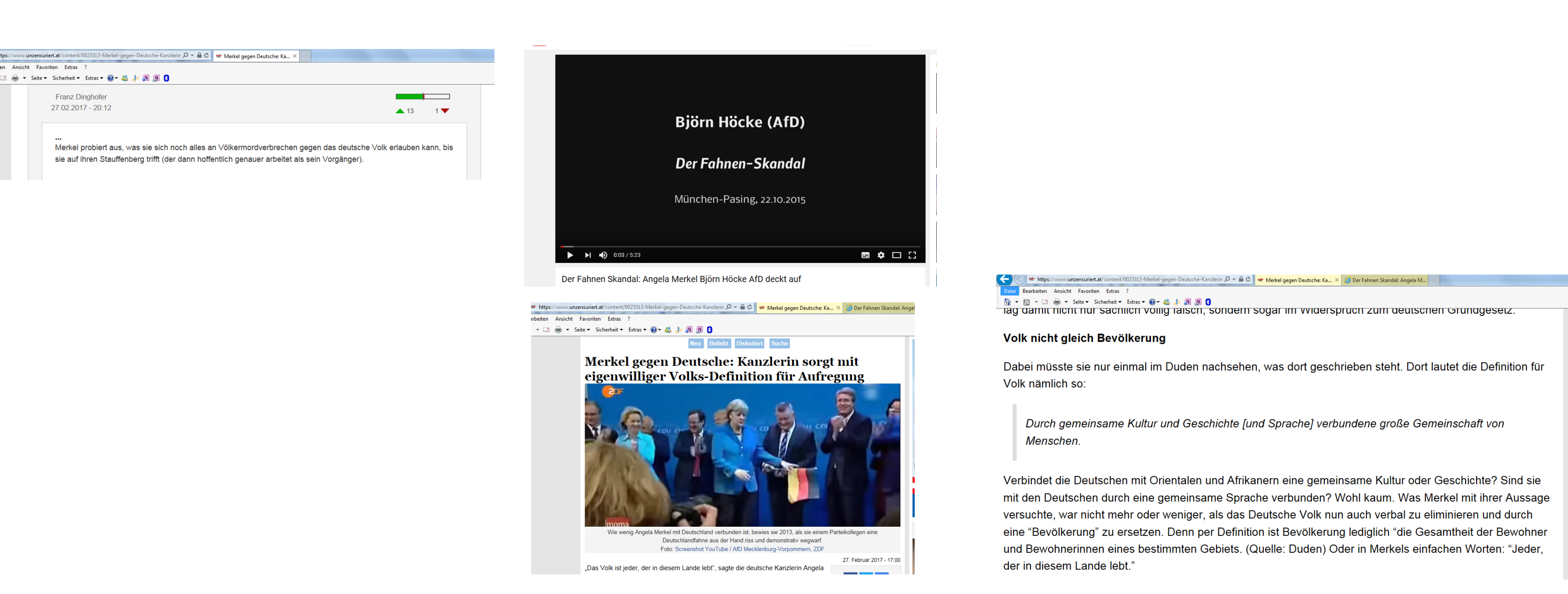
Task: Expand the dropdown arrow beside Home icon
Action: click(1017, 302)
